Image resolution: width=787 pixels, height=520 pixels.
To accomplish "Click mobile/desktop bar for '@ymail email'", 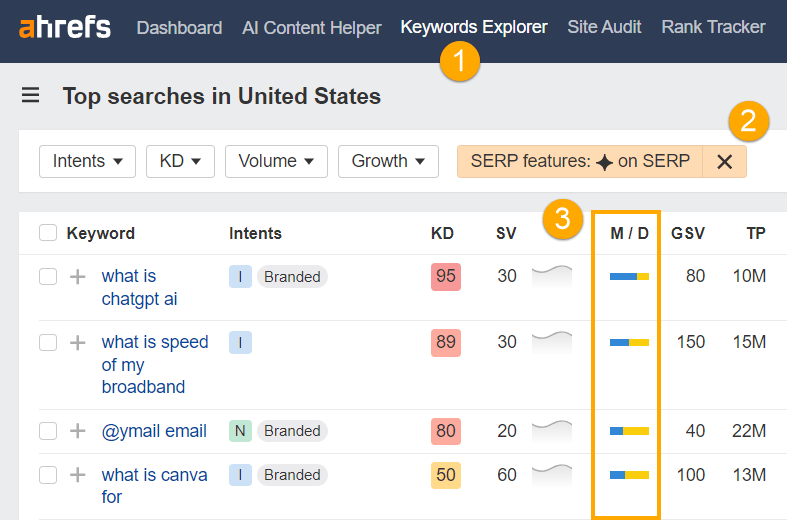I will (x=629, y=431).
